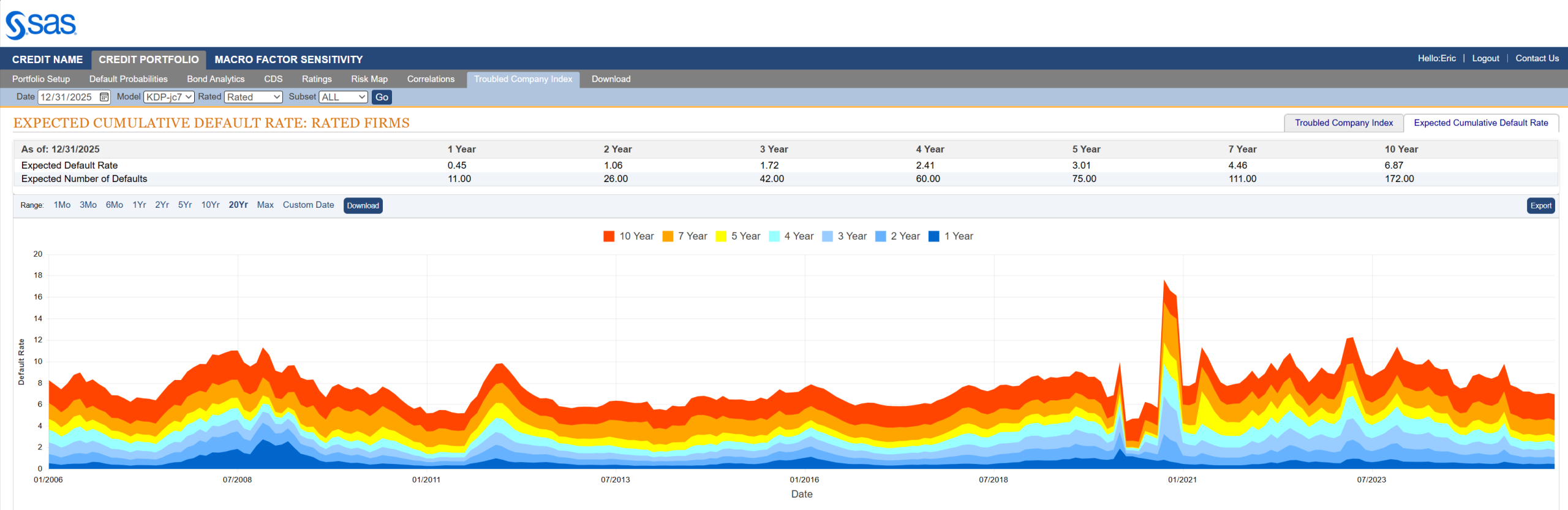Download the chart data from range bar
Viewport: 1568px width, 510px height.
[x=363, y=206]
